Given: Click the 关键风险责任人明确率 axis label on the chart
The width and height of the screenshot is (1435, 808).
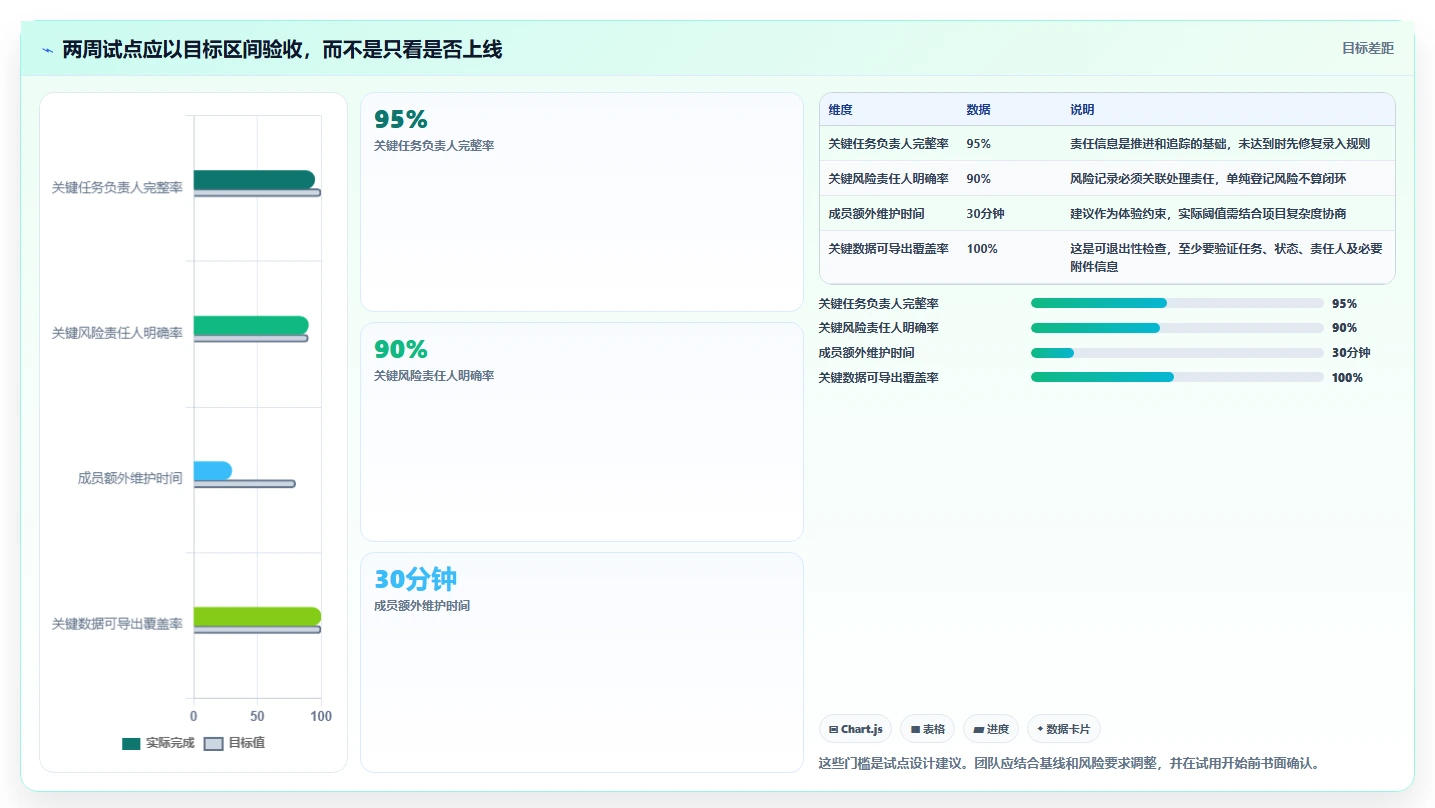Looking at the screenshot, I should tap(117, 333).
